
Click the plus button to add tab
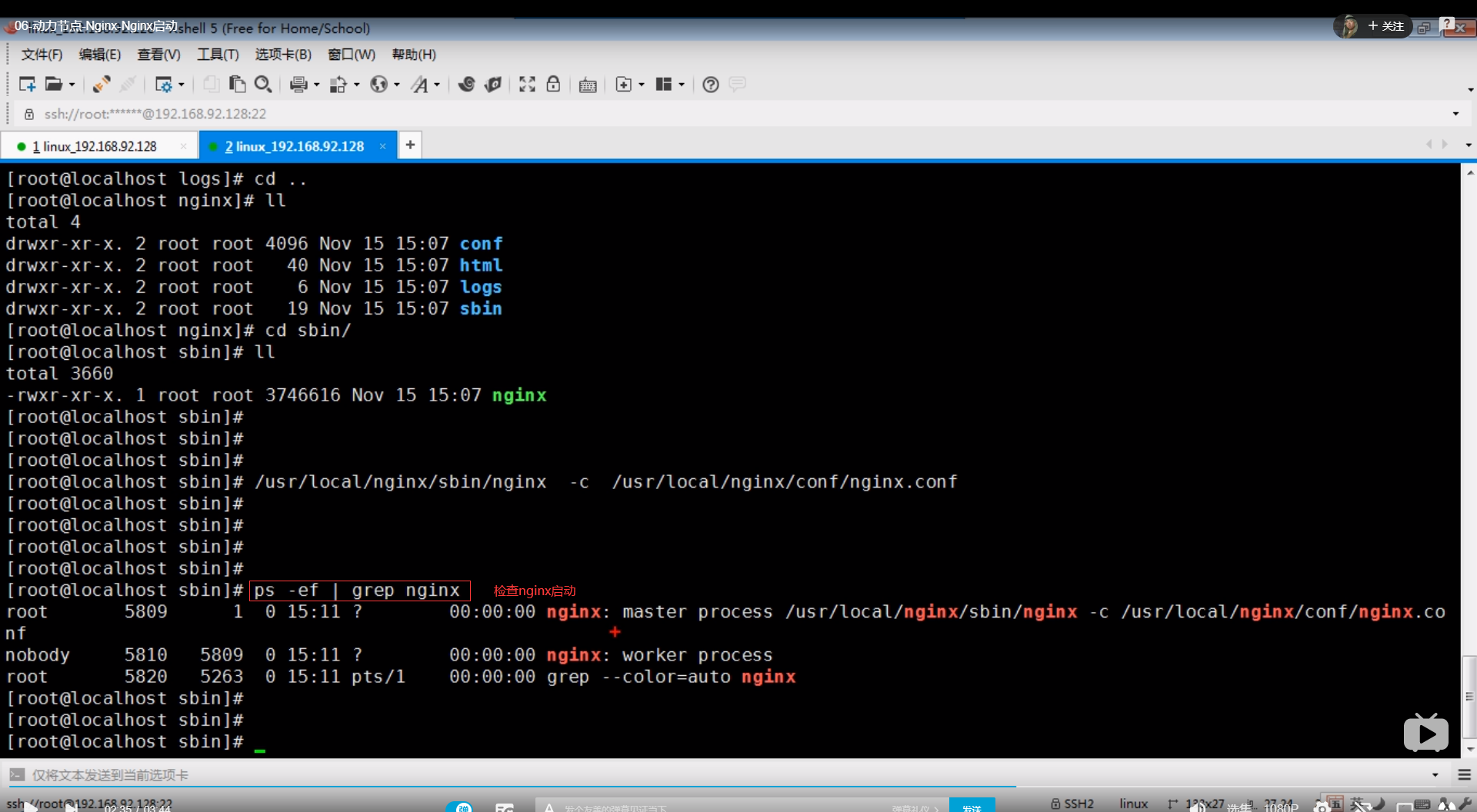(x=410, y=145)
